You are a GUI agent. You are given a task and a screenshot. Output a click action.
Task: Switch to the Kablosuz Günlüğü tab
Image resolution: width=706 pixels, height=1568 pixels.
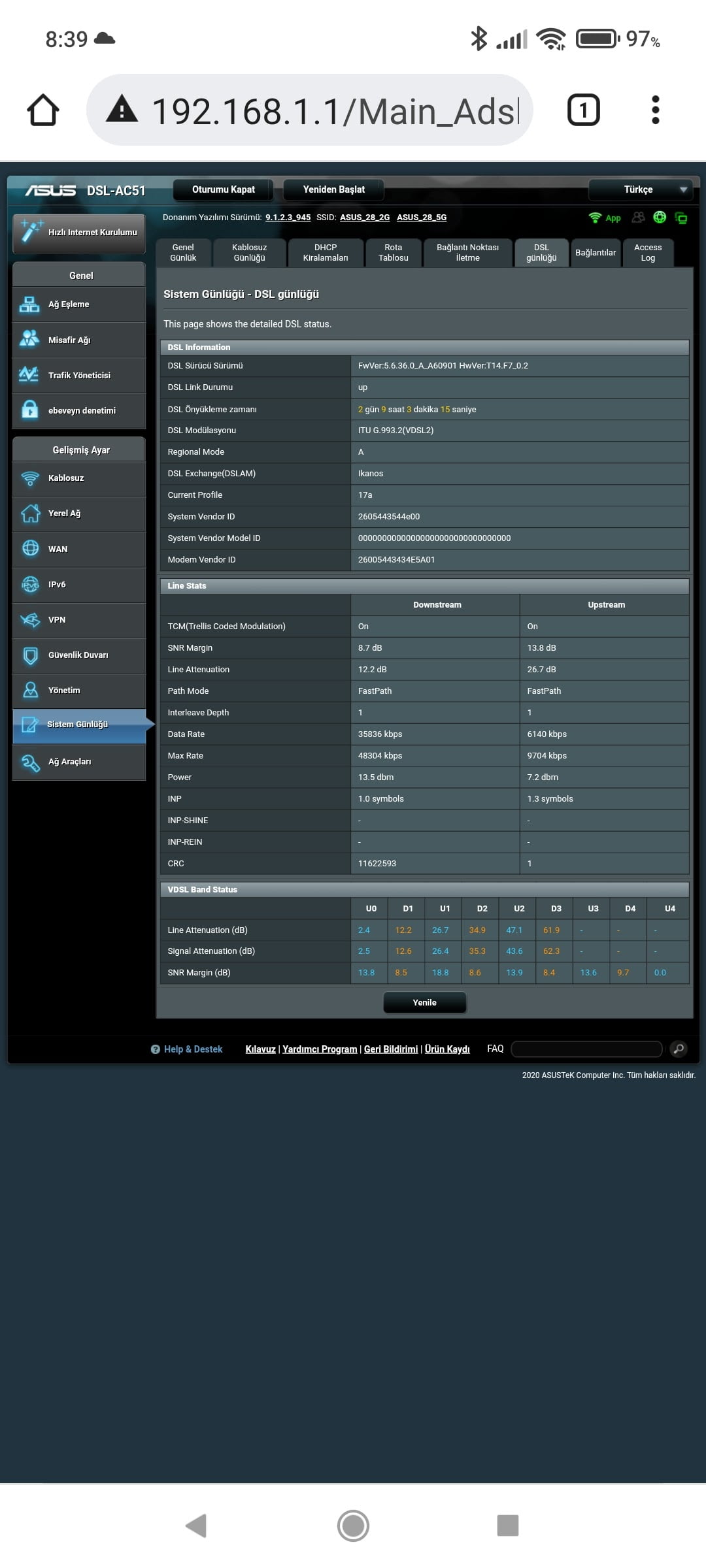tap(249, 253)
